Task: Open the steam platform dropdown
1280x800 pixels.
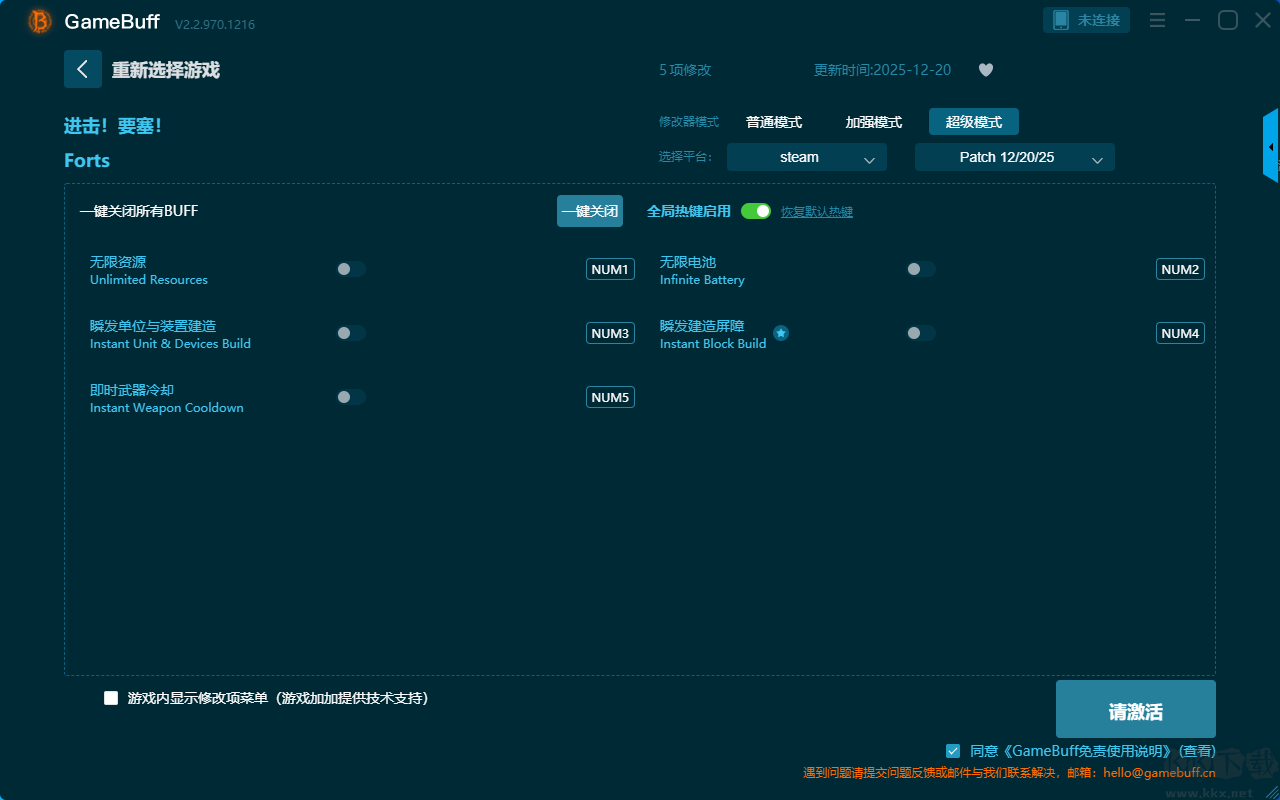Action: click(x=806, y=157)
